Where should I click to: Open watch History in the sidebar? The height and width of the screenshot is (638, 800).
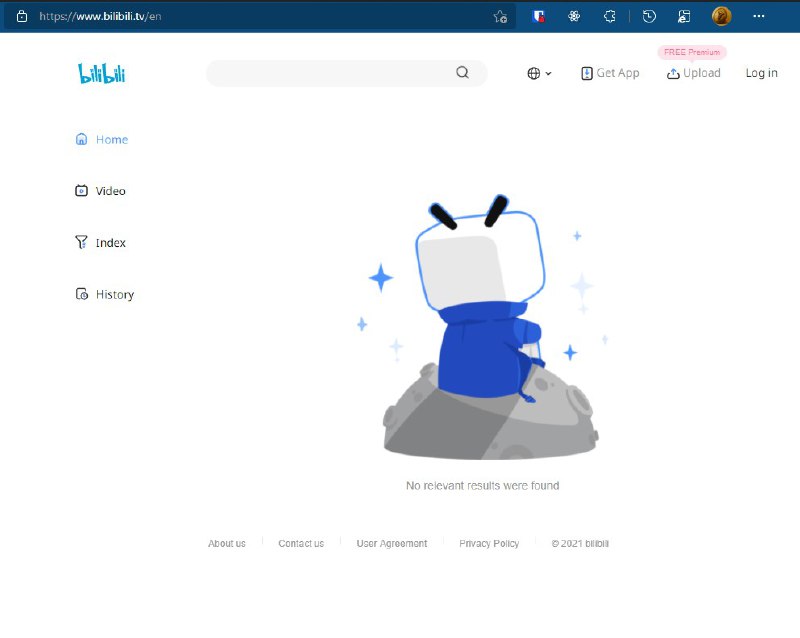click(105, 295)
